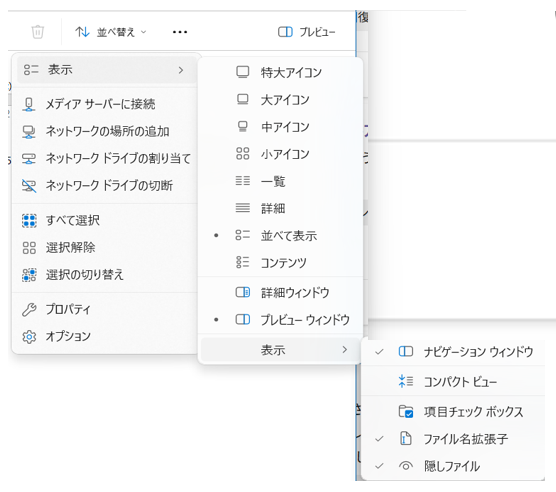Screen dimensions: 556x492
Task: Click the preview pane icon beside プレビュー ウィンドウ
Action: point(243,319)
